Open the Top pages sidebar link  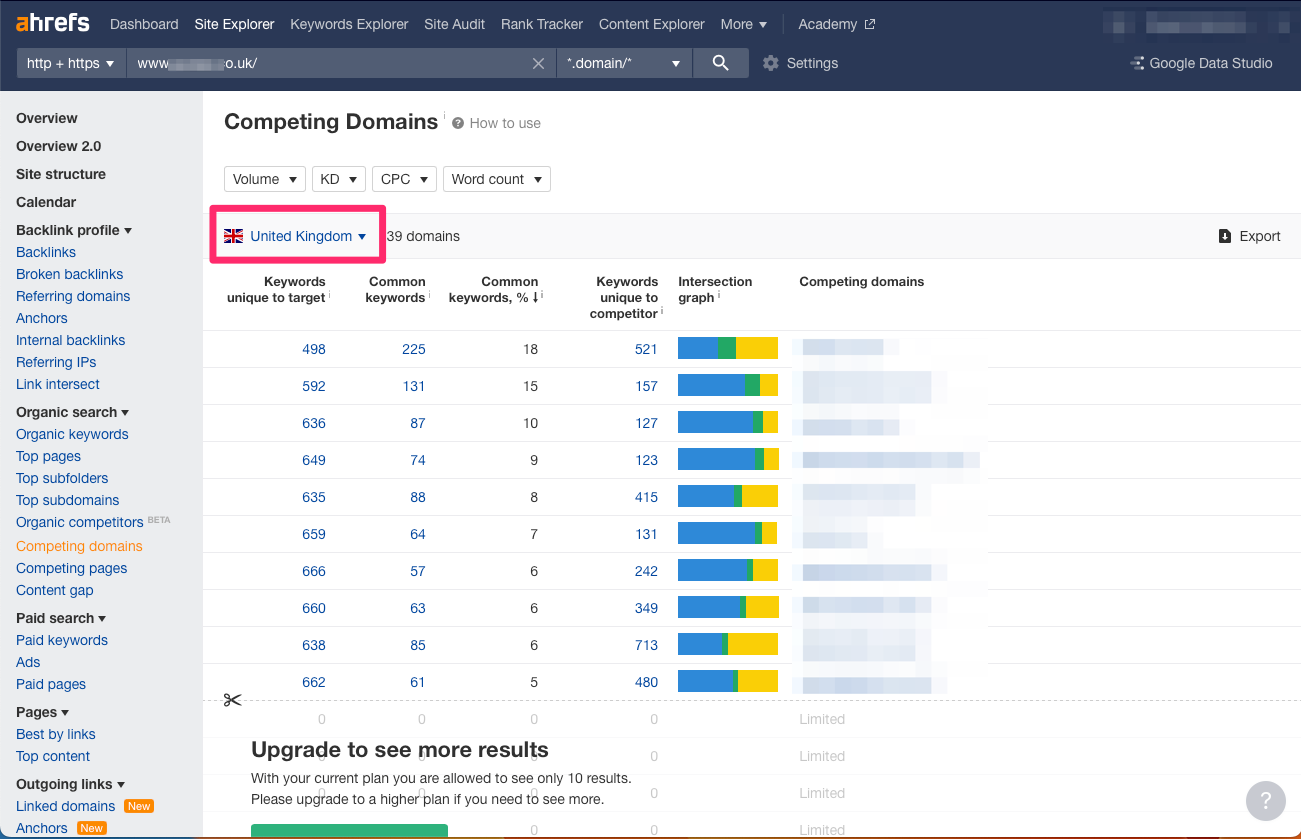48,456
